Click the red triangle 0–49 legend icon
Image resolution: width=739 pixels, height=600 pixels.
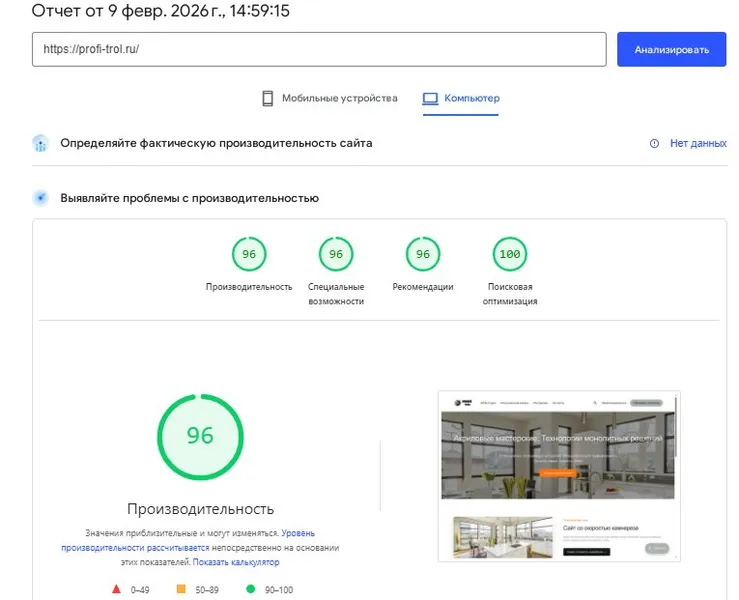point(116,589)
